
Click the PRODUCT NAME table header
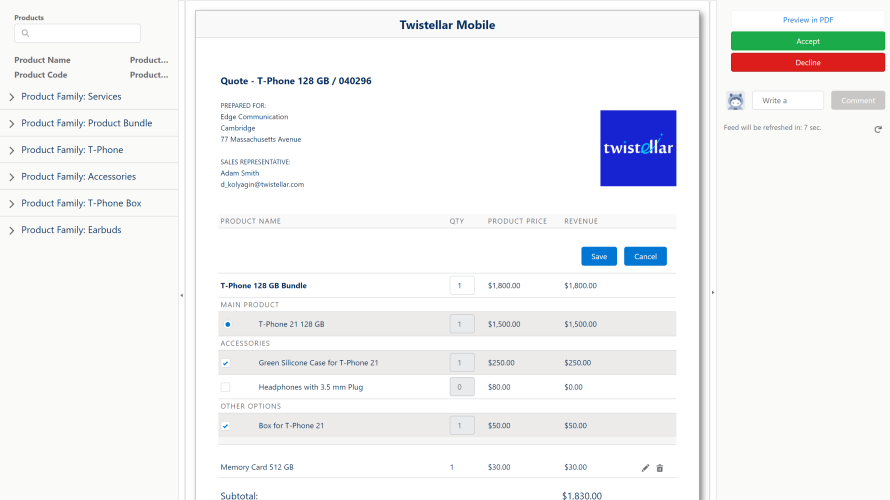tap(251, 221)
